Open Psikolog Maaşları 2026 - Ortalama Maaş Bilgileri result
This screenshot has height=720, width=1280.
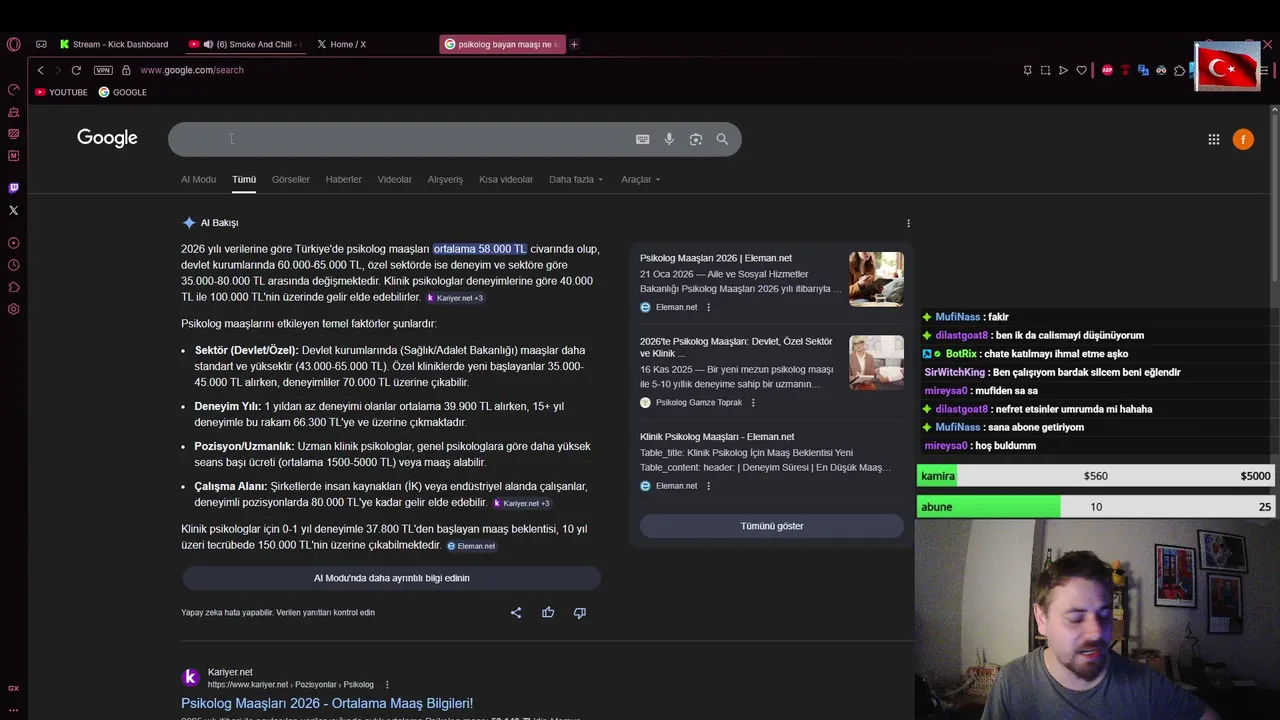tap(327, 704)
